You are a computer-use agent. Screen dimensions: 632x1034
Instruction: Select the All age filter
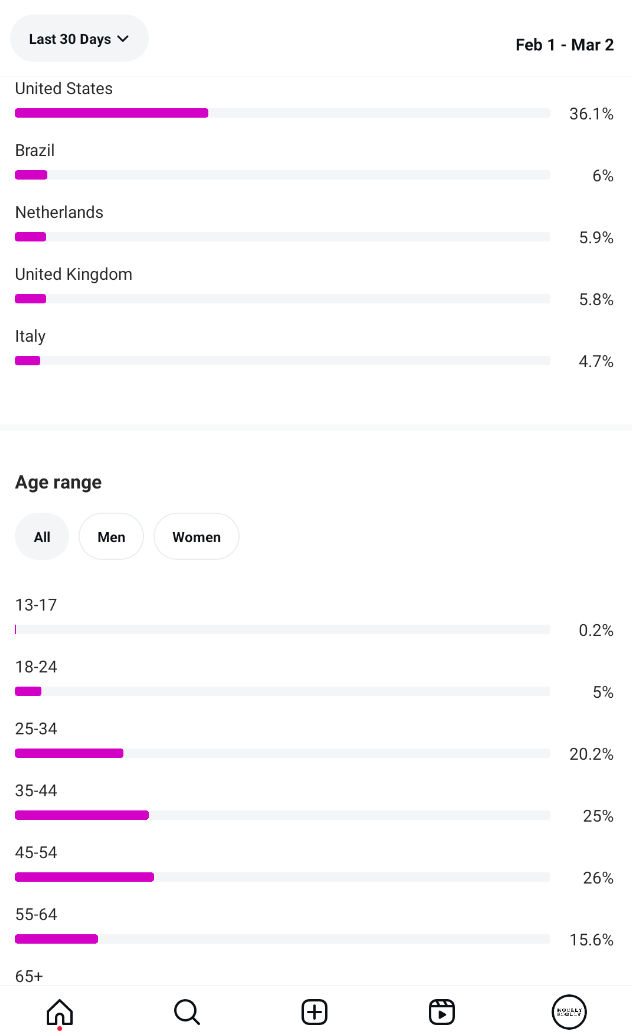pos(42,537)
